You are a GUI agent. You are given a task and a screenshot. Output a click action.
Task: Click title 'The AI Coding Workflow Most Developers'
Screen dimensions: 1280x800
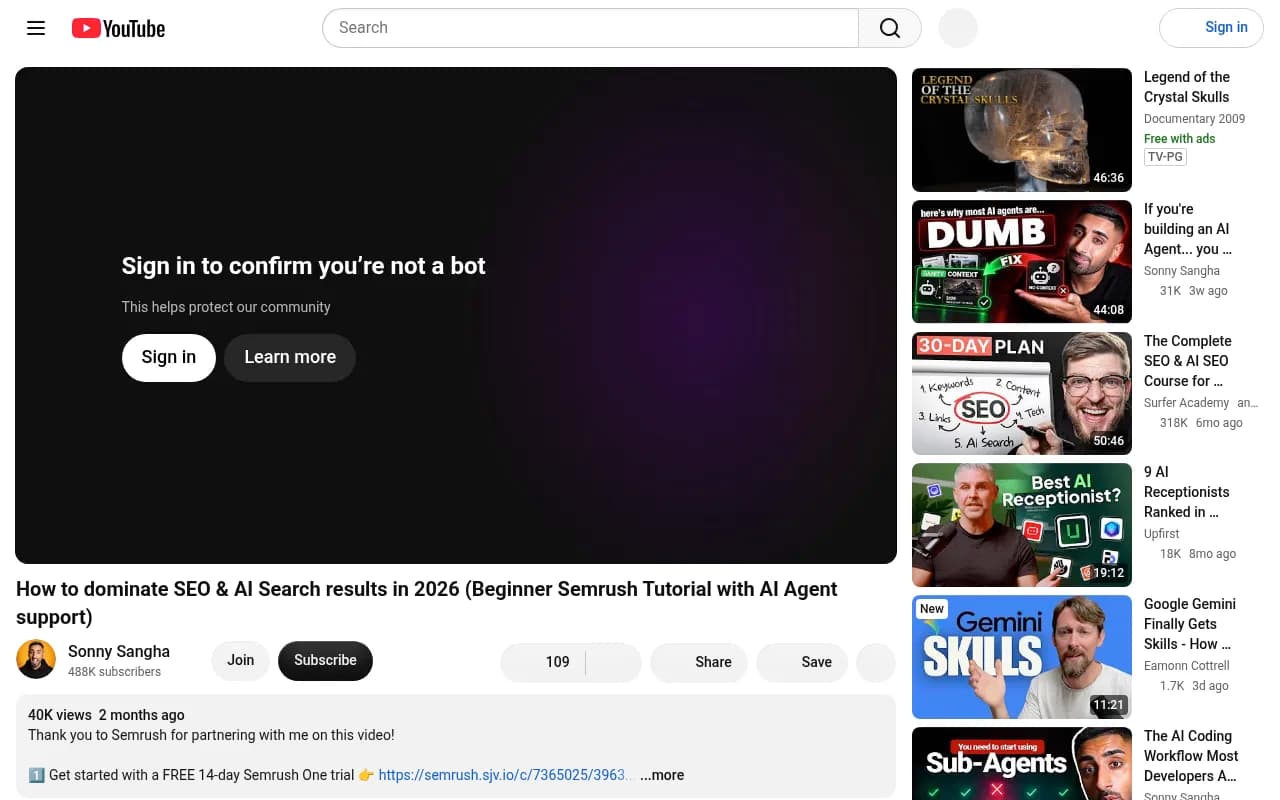tap(1191, 756)
